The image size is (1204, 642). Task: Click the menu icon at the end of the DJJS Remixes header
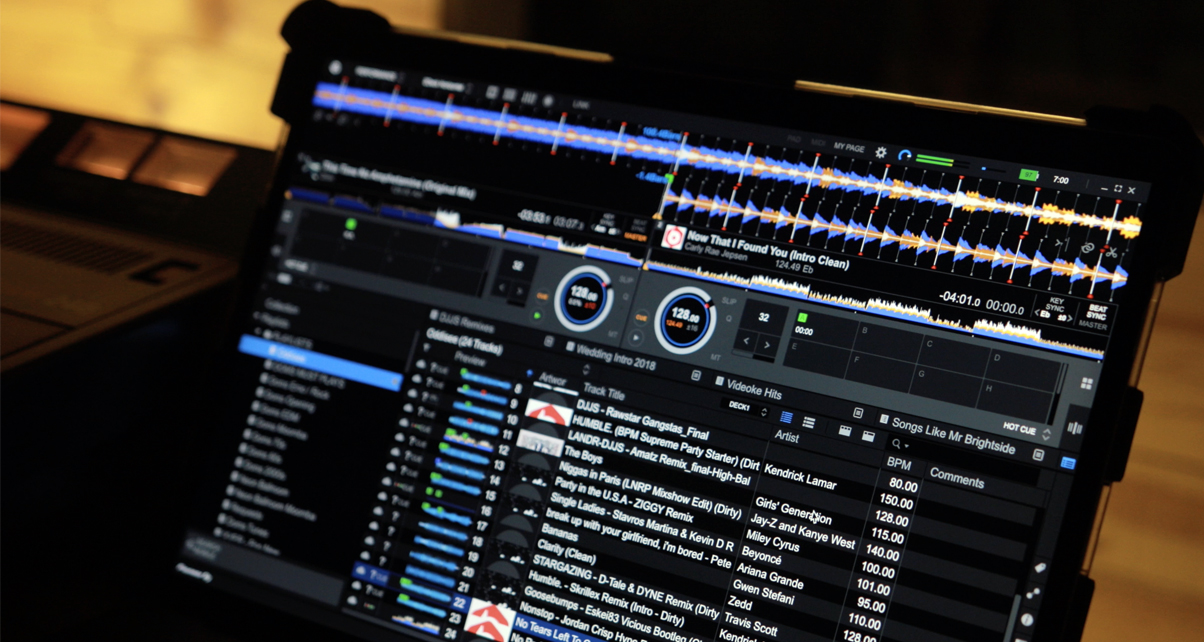pyautogui.click(x=548, y=341)
